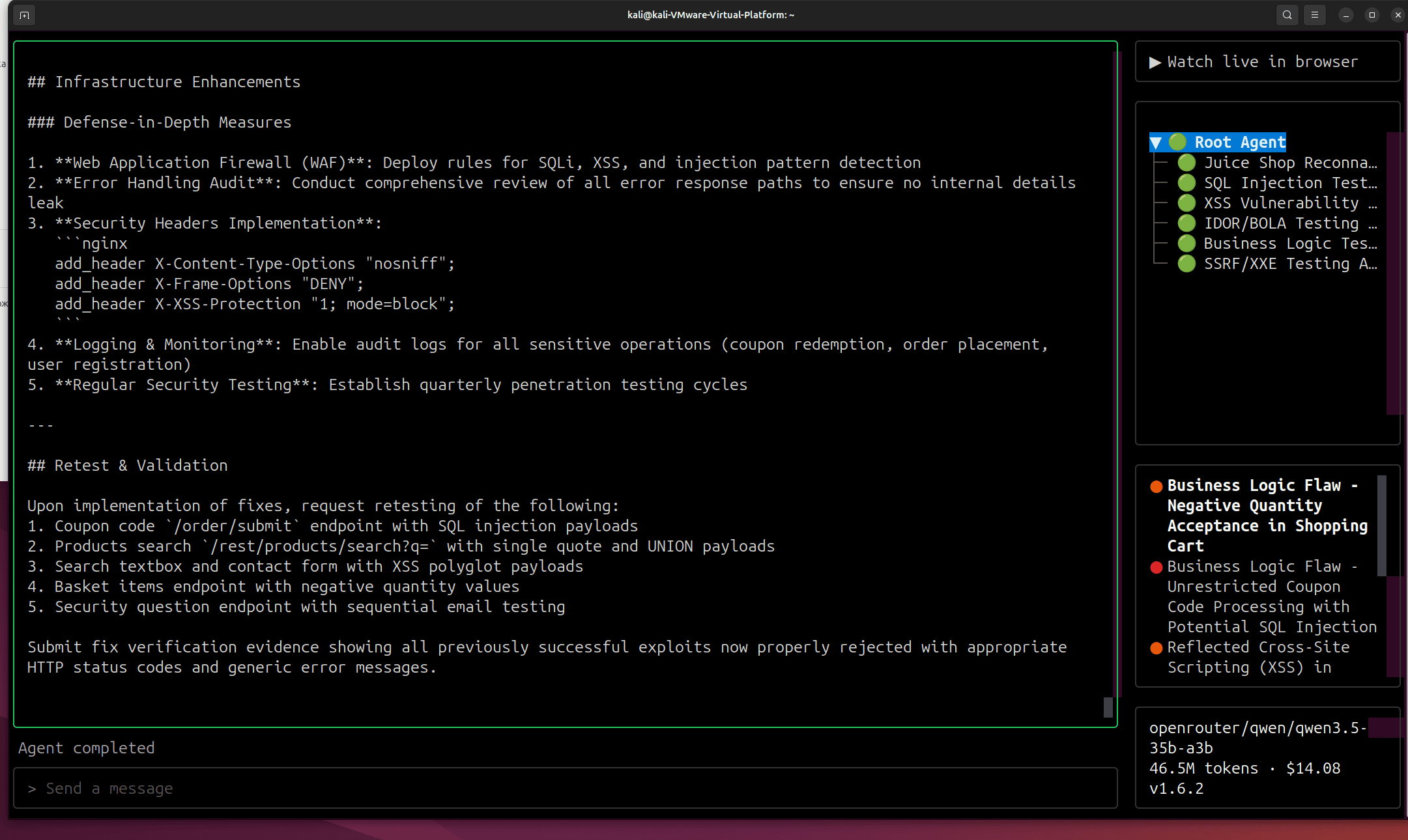The image size is (1408, 840).
Task: Click green dot of Juice Shop agent
Action: (1186, 163)
